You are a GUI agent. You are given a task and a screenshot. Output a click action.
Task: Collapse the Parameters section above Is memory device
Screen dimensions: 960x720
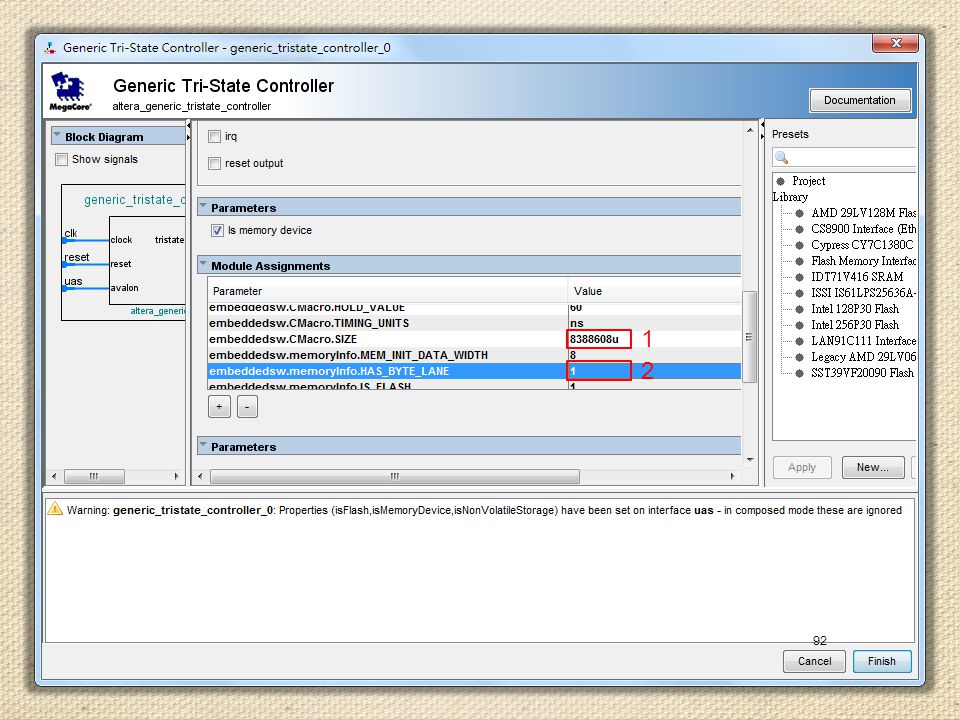pyautogui.click(x=203, y=207)
